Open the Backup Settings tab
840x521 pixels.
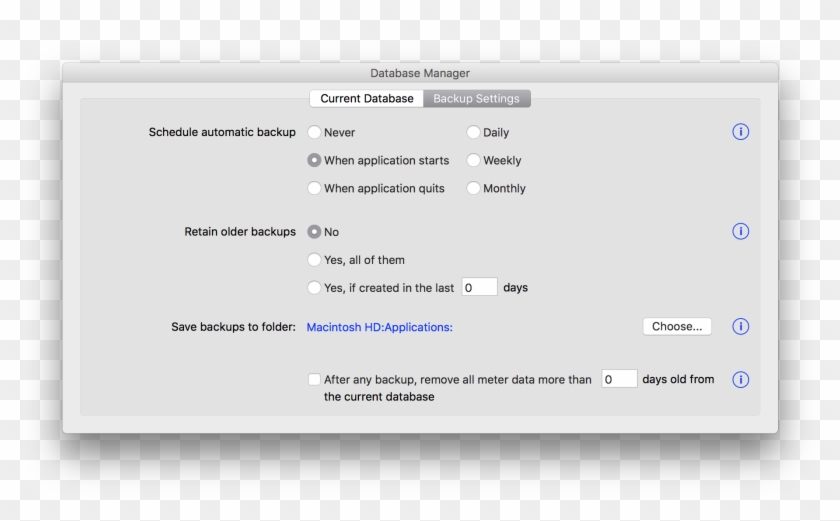476,99
